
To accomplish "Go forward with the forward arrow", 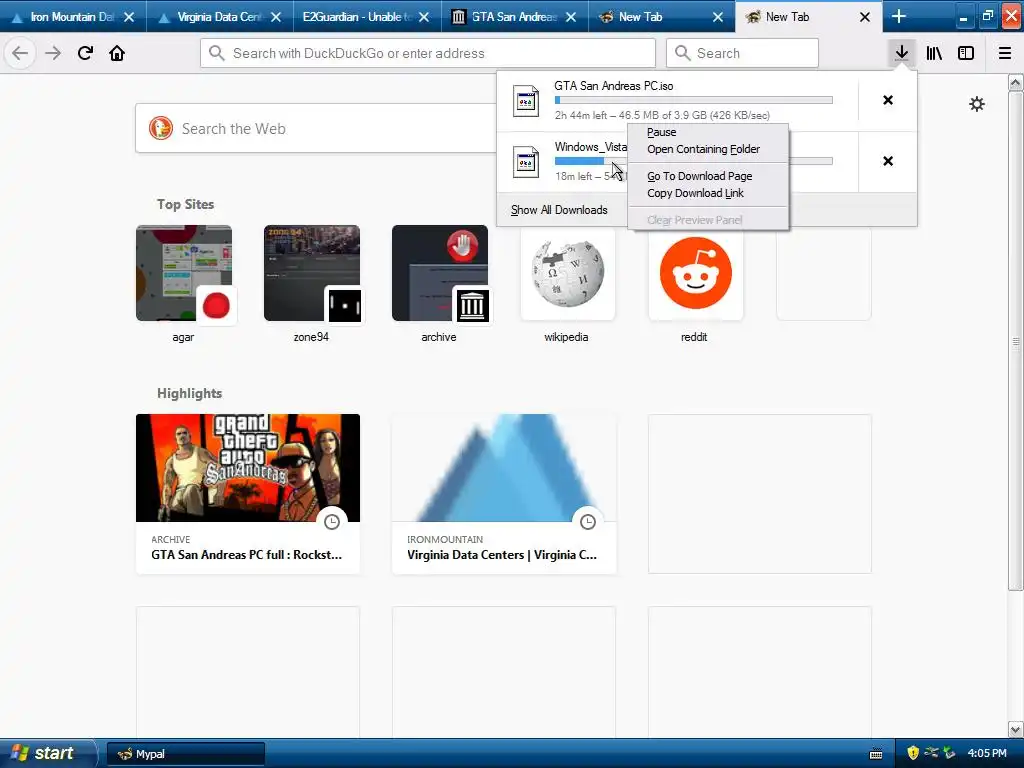I will pyautogui.click(x=53, y=53).
